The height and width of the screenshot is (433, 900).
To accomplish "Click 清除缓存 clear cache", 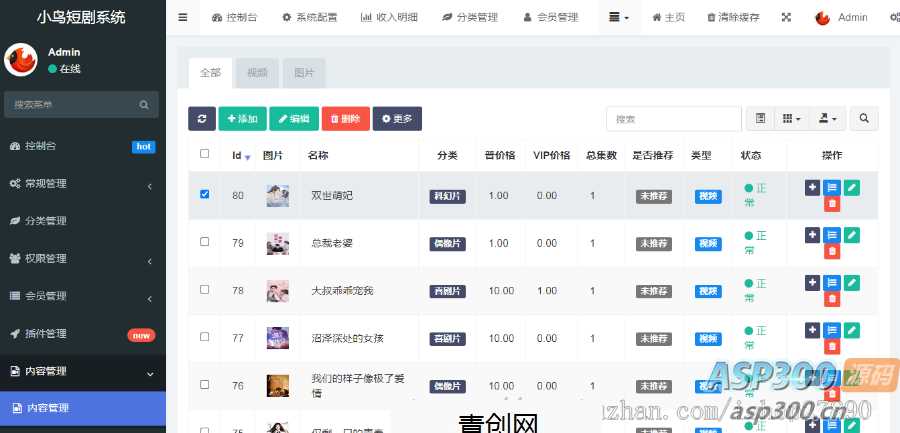I will click(x=733, y=17).
